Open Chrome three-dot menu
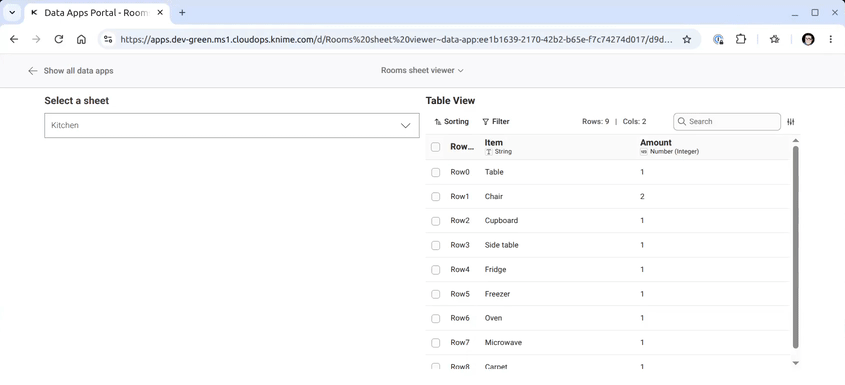 click(x=830, y=39)
